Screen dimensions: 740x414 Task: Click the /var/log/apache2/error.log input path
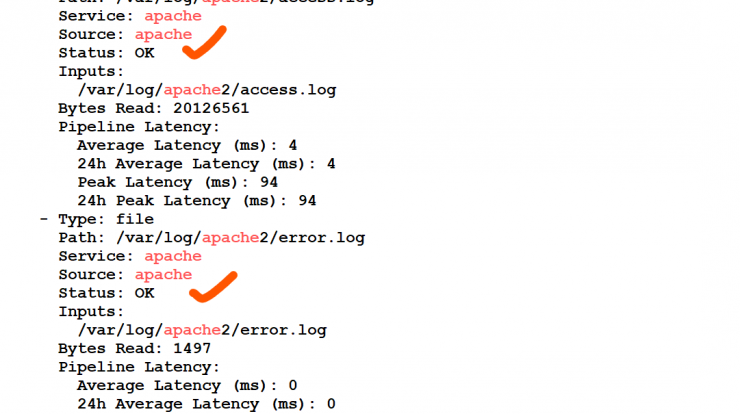202,330
